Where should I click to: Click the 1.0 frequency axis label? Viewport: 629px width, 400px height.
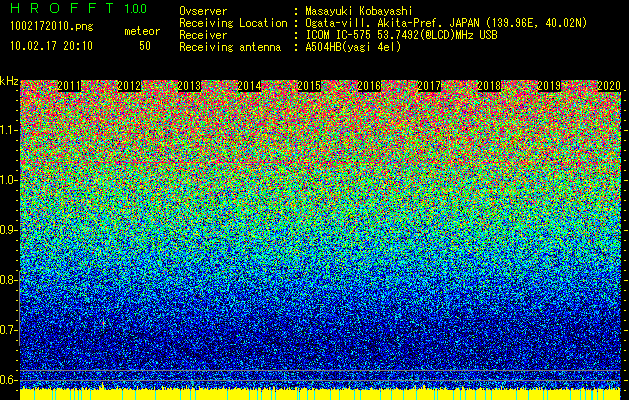click(x=9, y=180)
